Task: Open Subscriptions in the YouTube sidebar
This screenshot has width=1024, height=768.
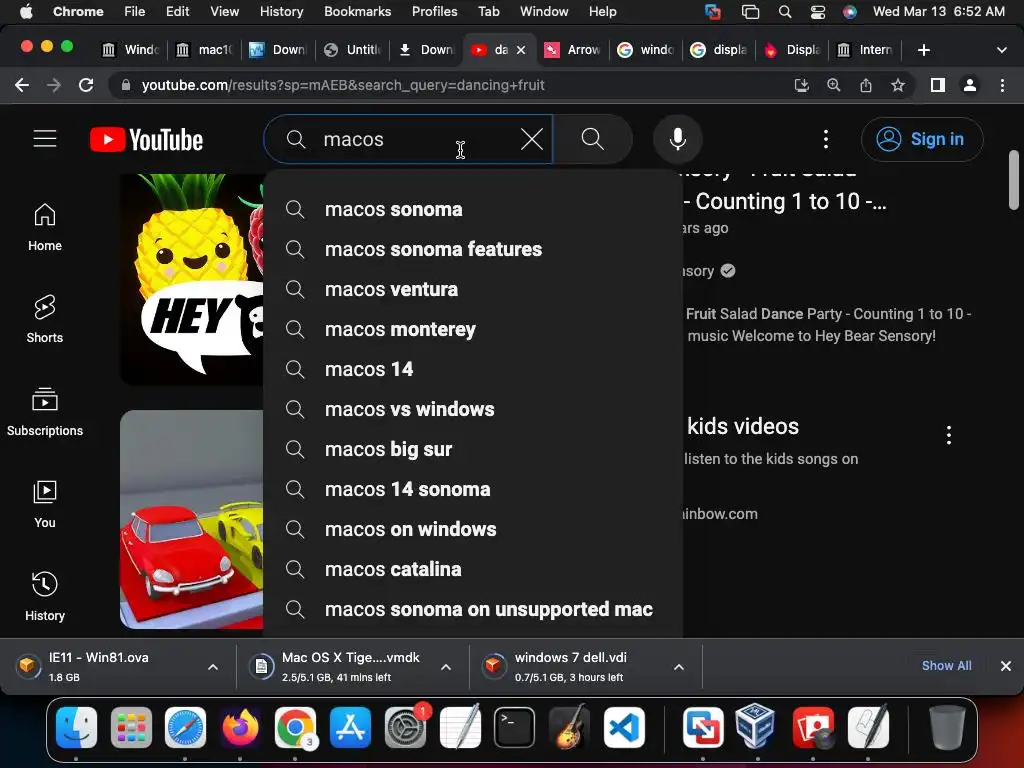Action: [x=45, y=412]
